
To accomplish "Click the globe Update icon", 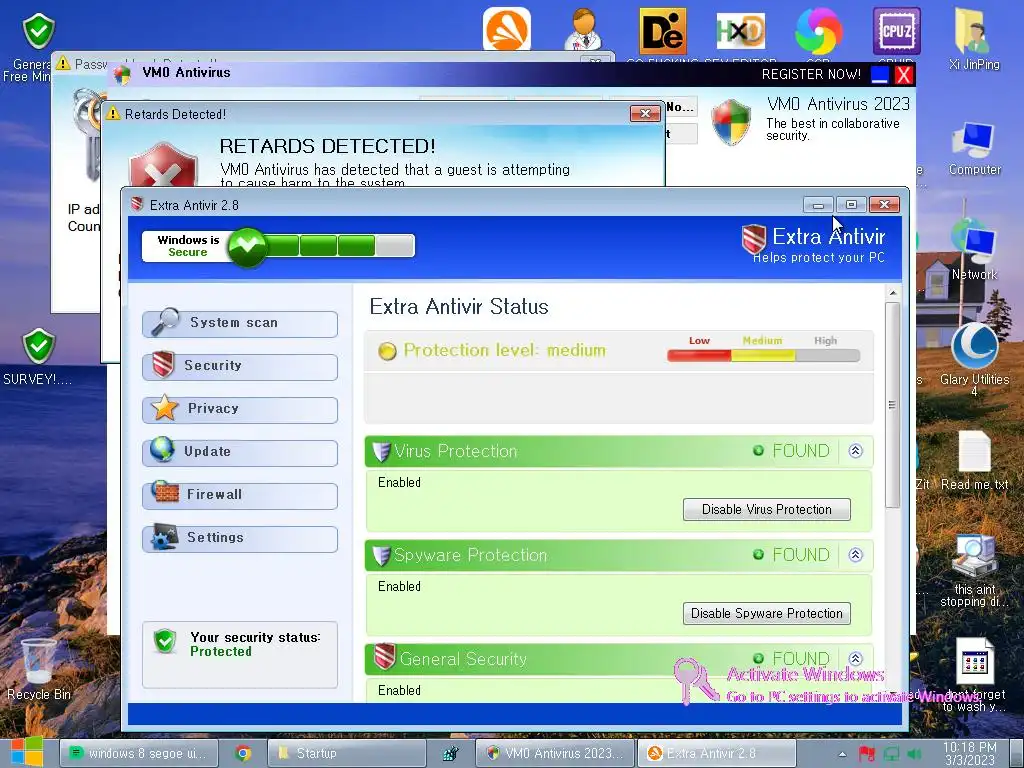I will [162, 449].
